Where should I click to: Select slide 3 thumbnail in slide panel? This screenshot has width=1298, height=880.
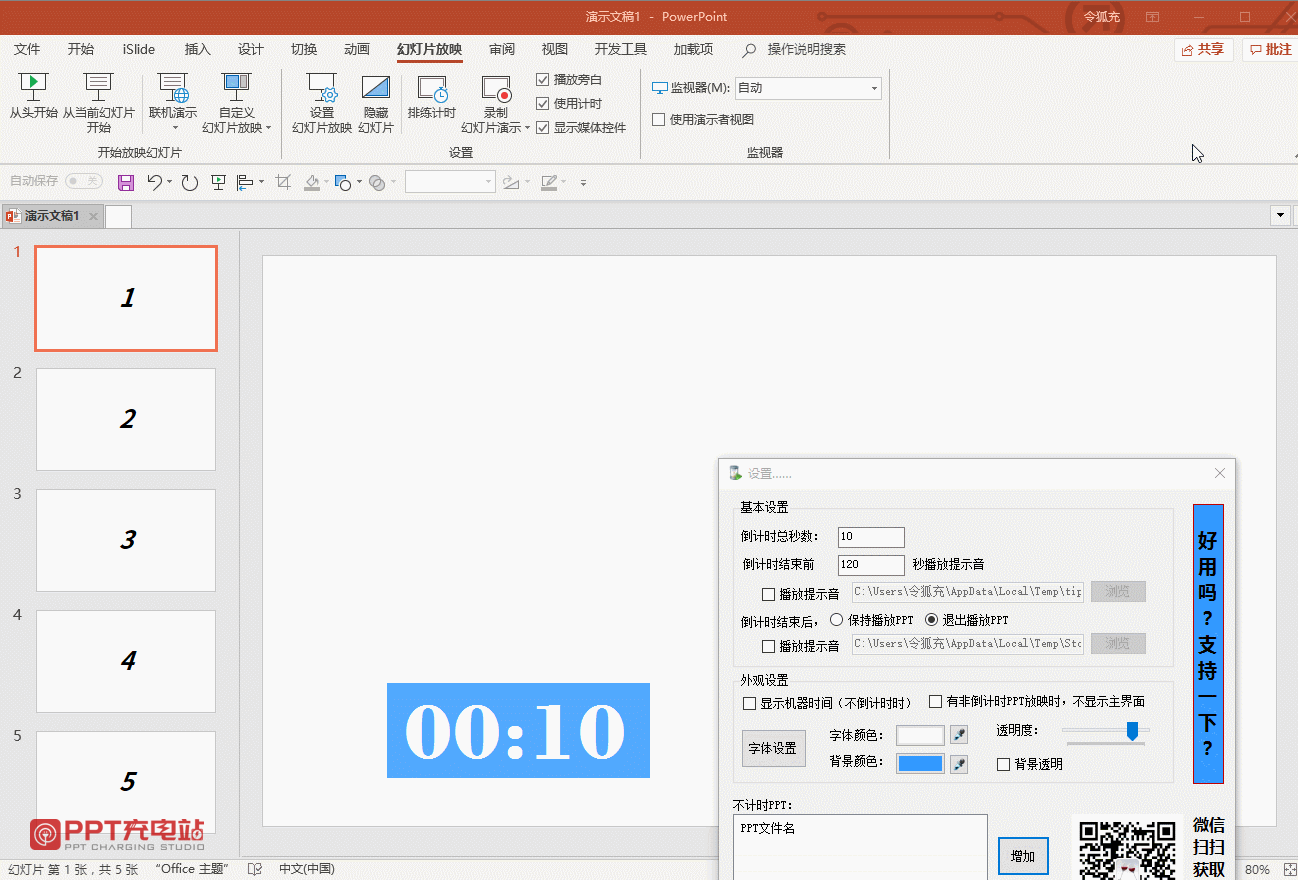tap(125, 540)
